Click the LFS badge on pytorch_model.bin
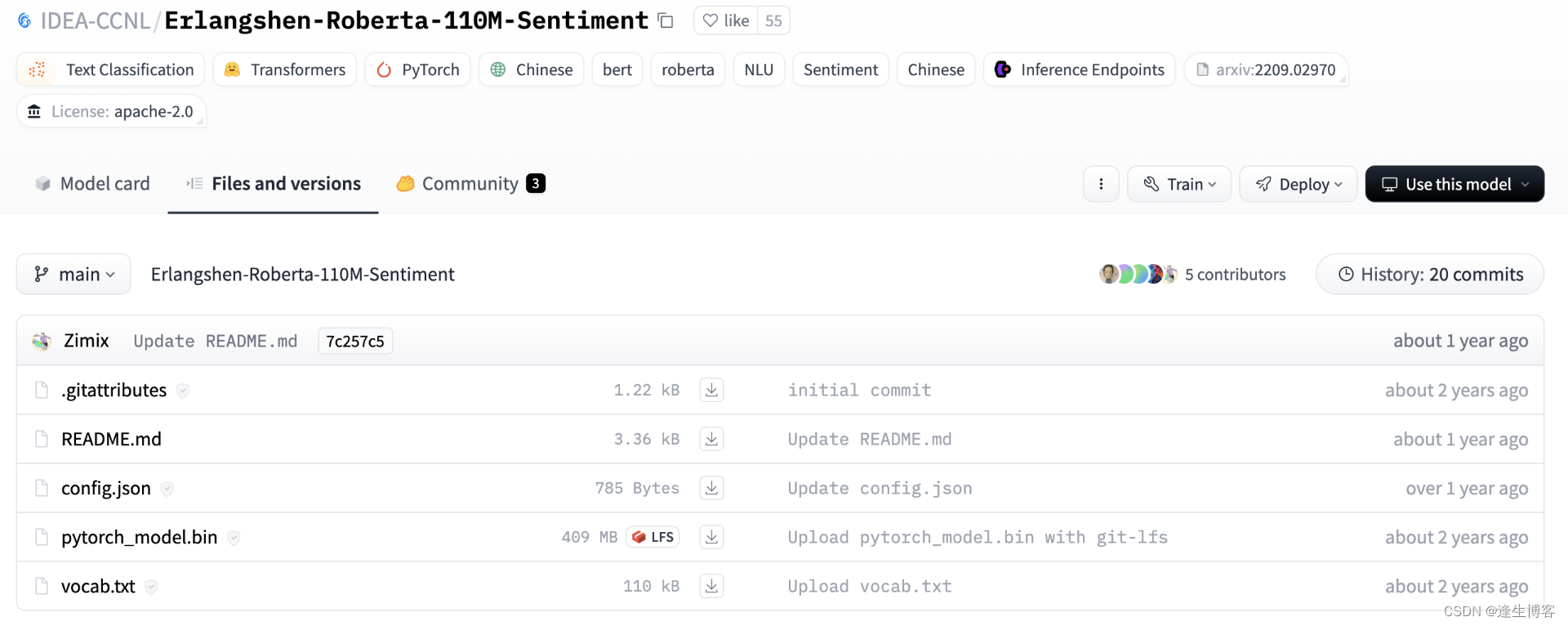Viewport: 1568px width, 626px height. click(653, 538)
